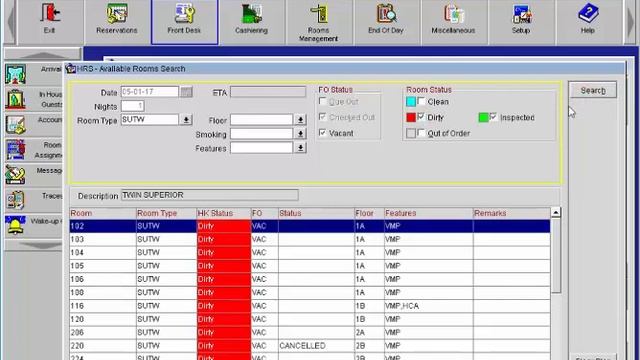Select room 106 row
Screen dimensions: 640x360
coord(310,279)
